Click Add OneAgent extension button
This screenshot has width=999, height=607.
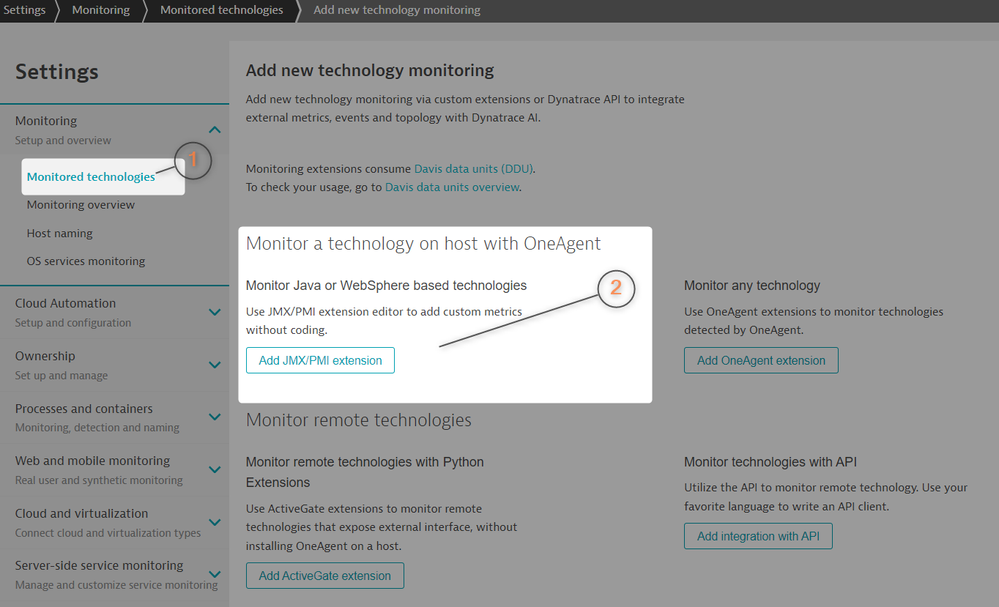coord(761,360)
